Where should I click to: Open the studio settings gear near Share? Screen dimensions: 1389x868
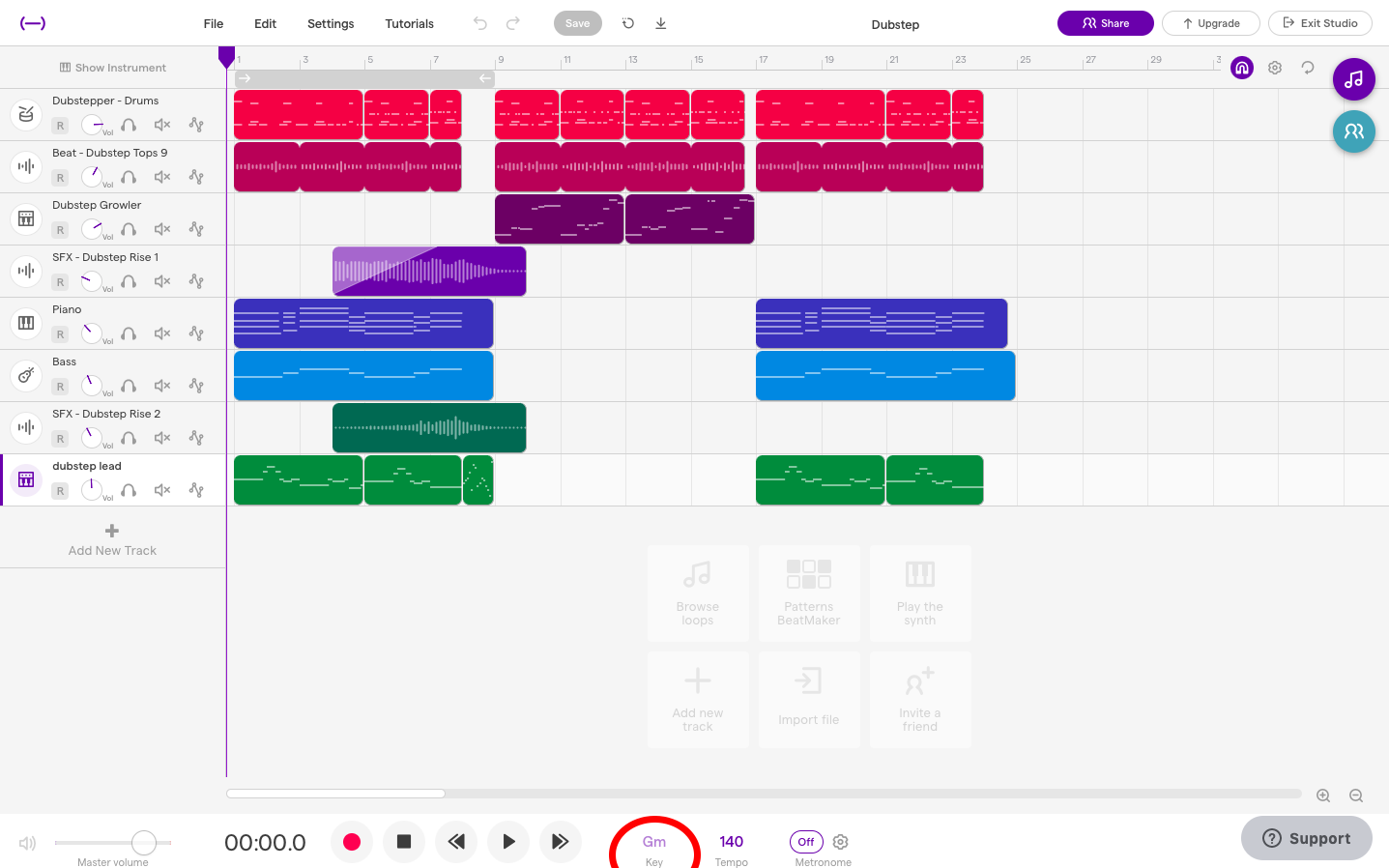tap(1274, 68)
